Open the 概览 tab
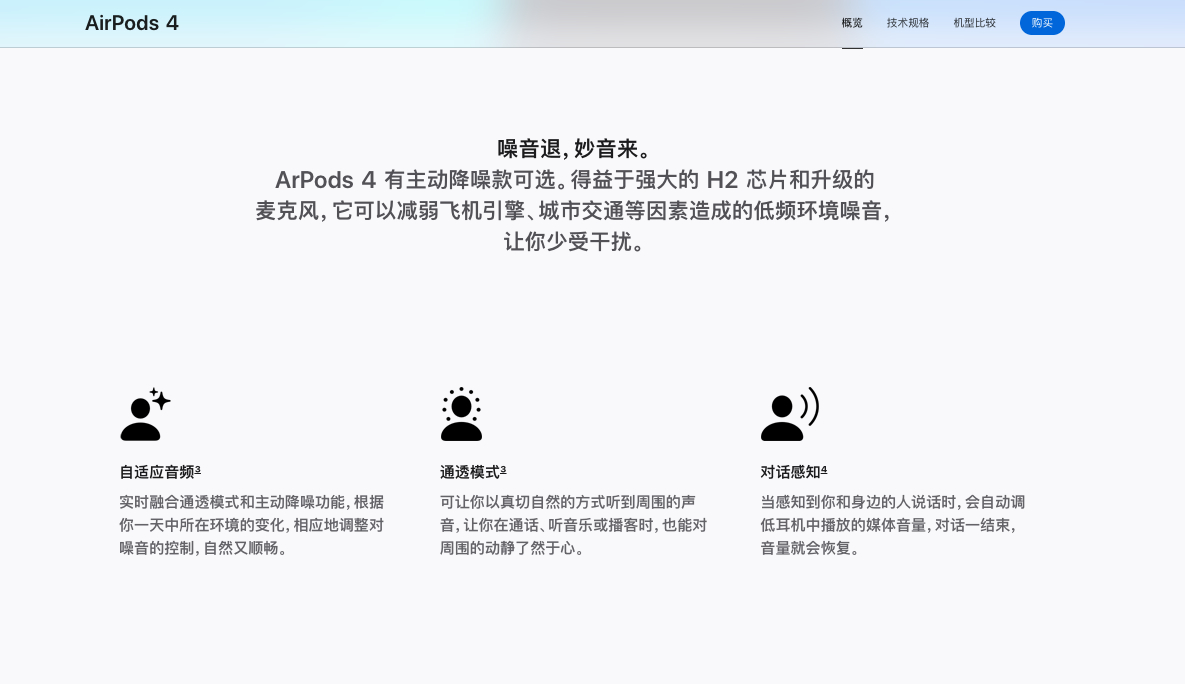 point(852,23)
